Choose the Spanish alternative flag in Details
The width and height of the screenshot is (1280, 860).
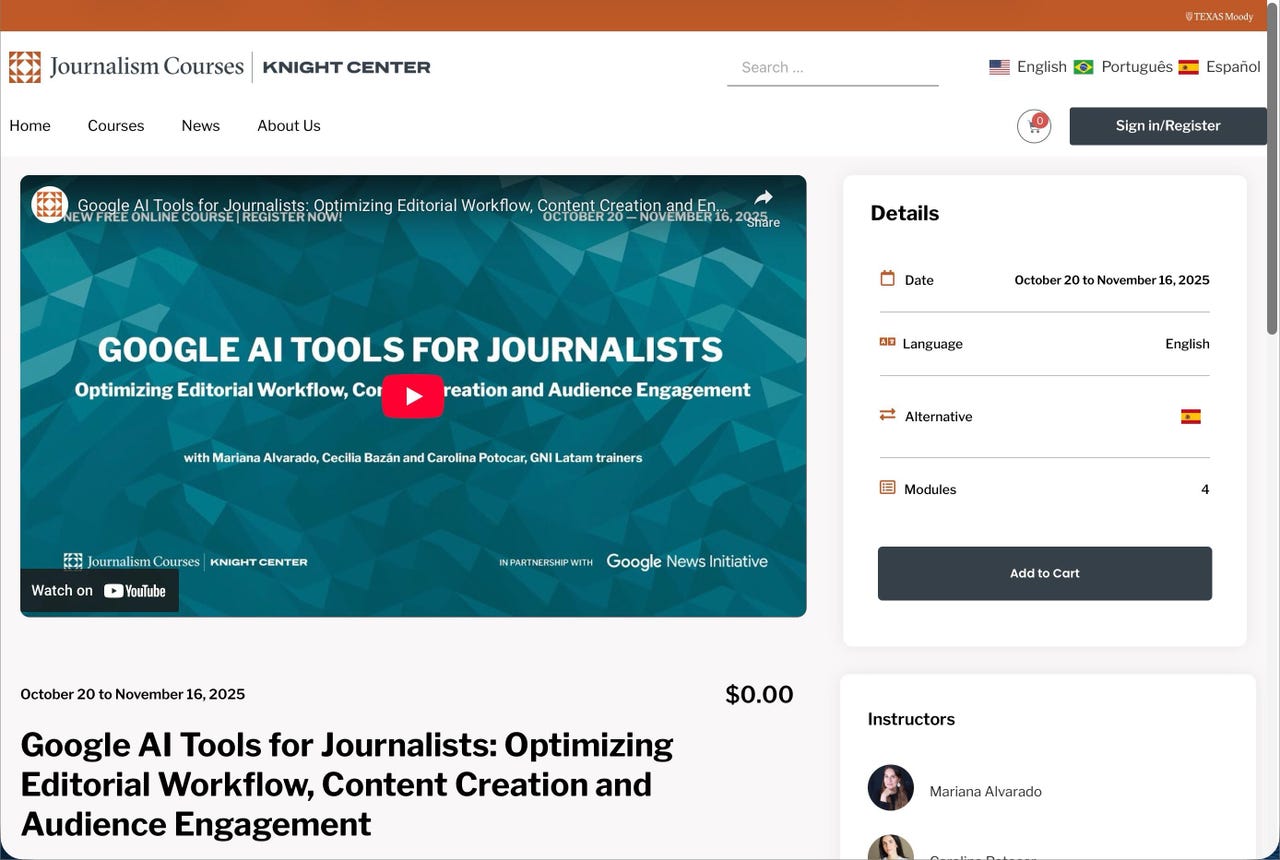click(x=1190, y=417)
